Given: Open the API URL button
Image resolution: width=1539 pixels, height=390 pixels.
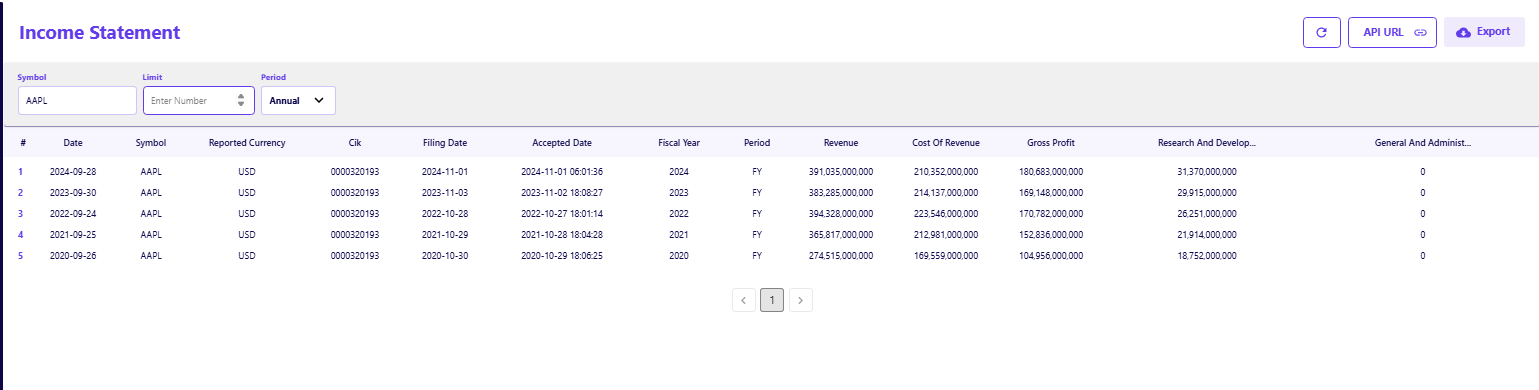Looking at the screenshot, I should [1392, 32].
